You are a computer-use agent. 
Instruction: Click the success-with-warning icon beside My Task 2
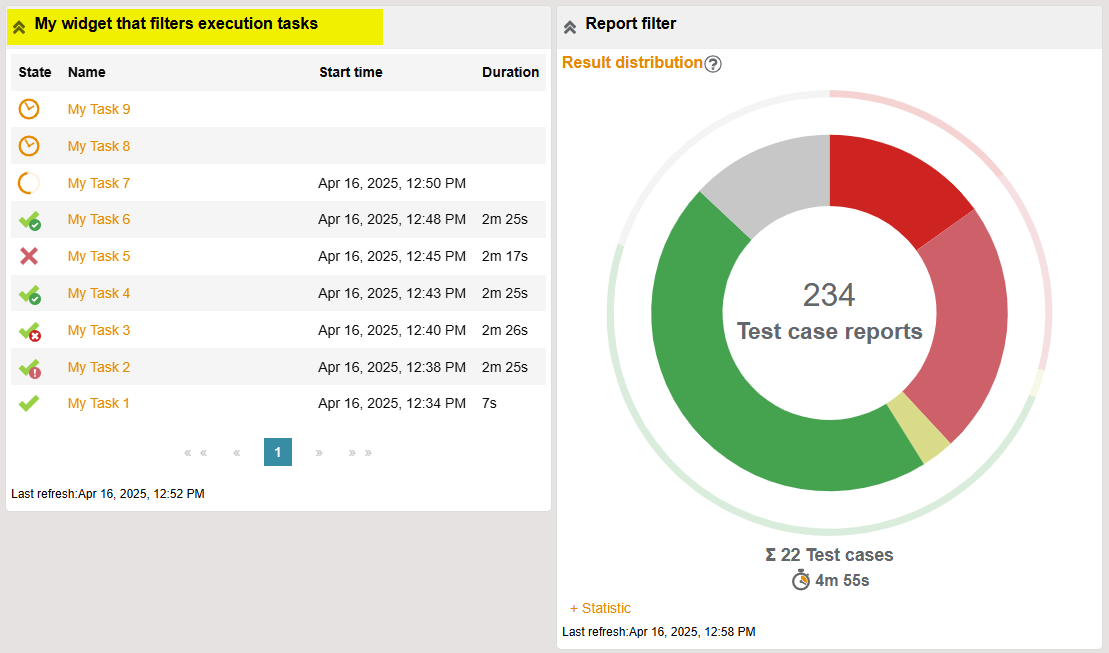(x=31, y=367)
